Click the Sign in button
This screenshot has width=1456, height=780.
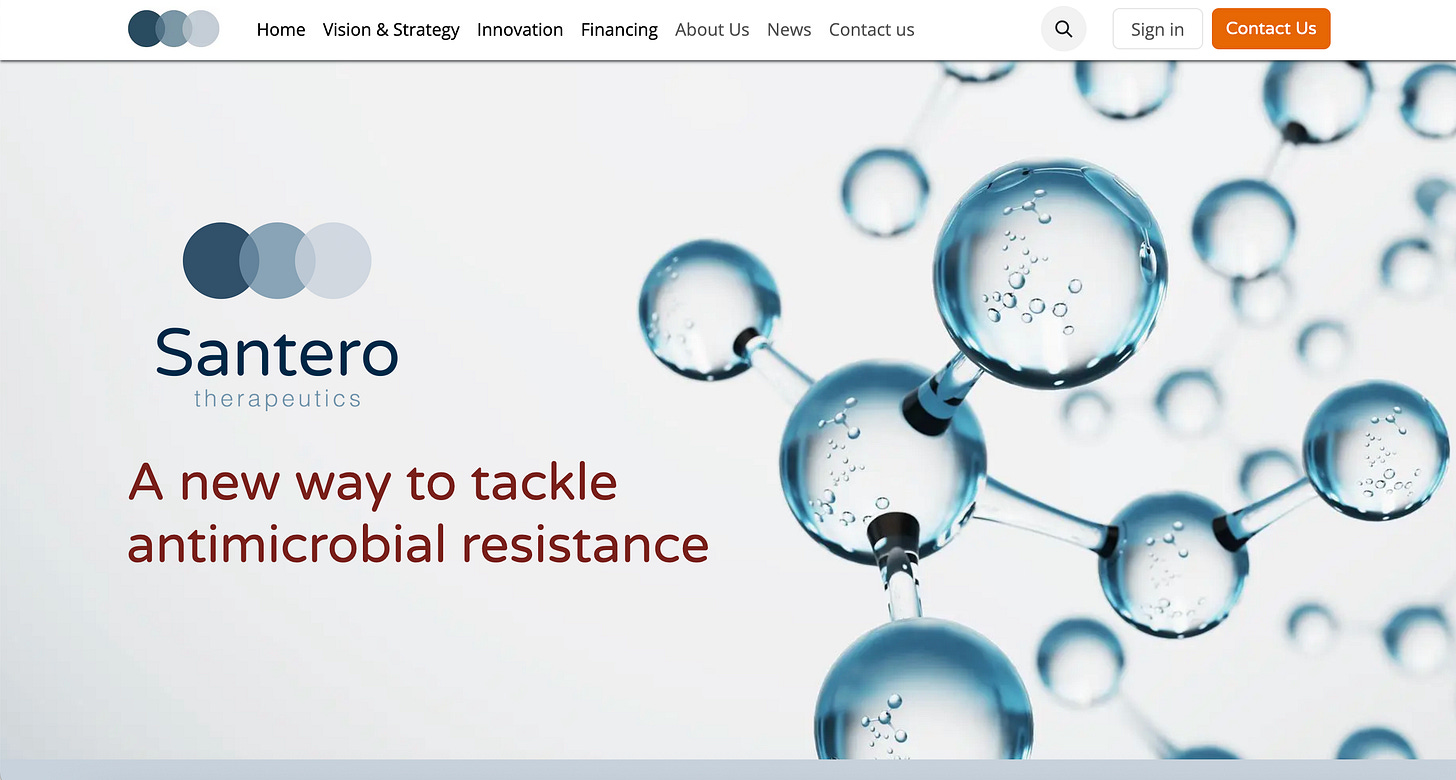tap(1157, 29)
